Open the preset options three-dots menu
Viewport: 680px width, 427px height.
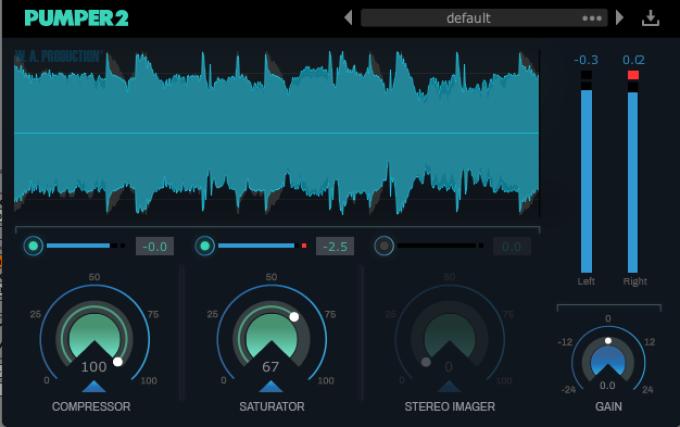click(592, 18)
